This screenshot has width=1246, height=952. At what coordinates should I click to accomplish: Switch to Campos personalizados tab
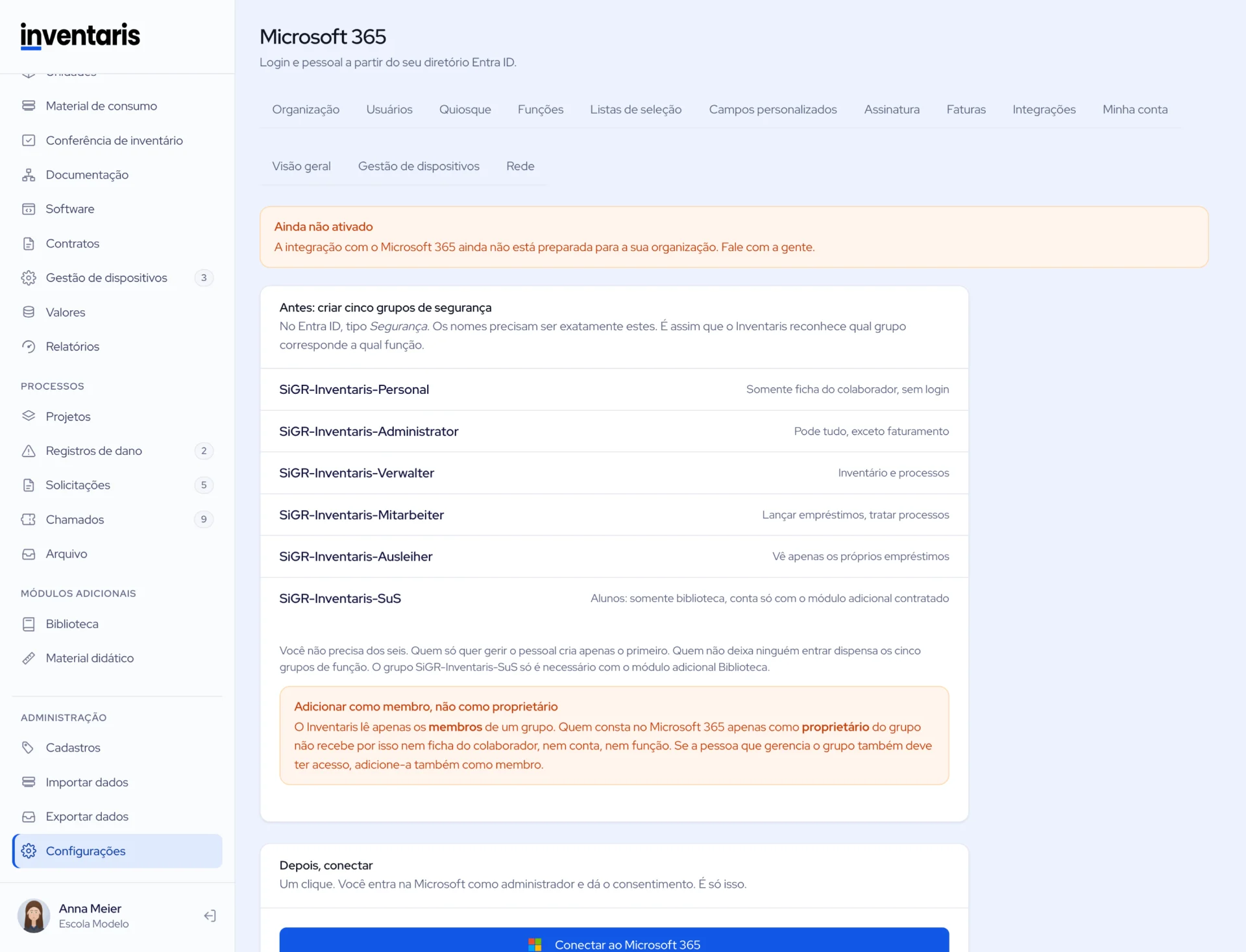point(773,110)
